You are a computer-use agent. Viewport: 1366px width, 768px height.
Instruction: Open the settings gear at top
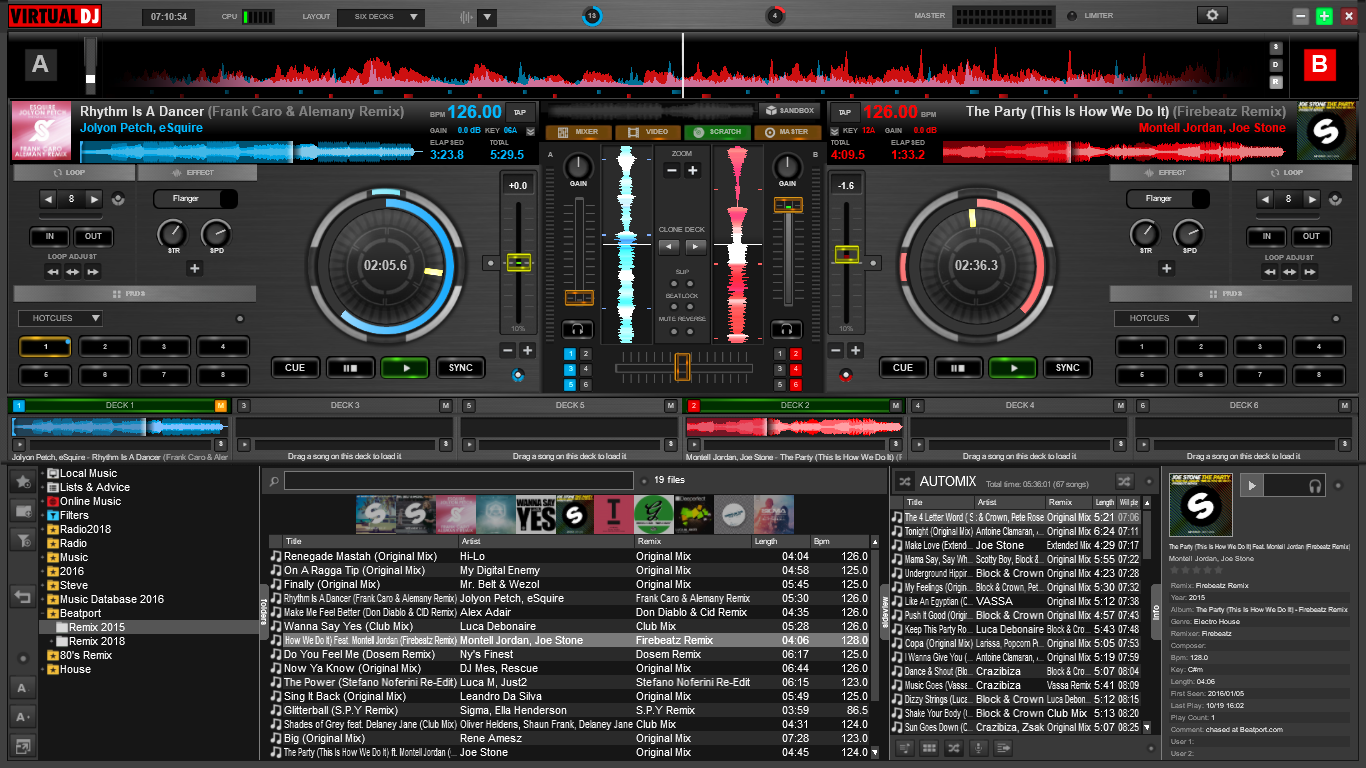pyautogui.click(x=1212, y=15)
